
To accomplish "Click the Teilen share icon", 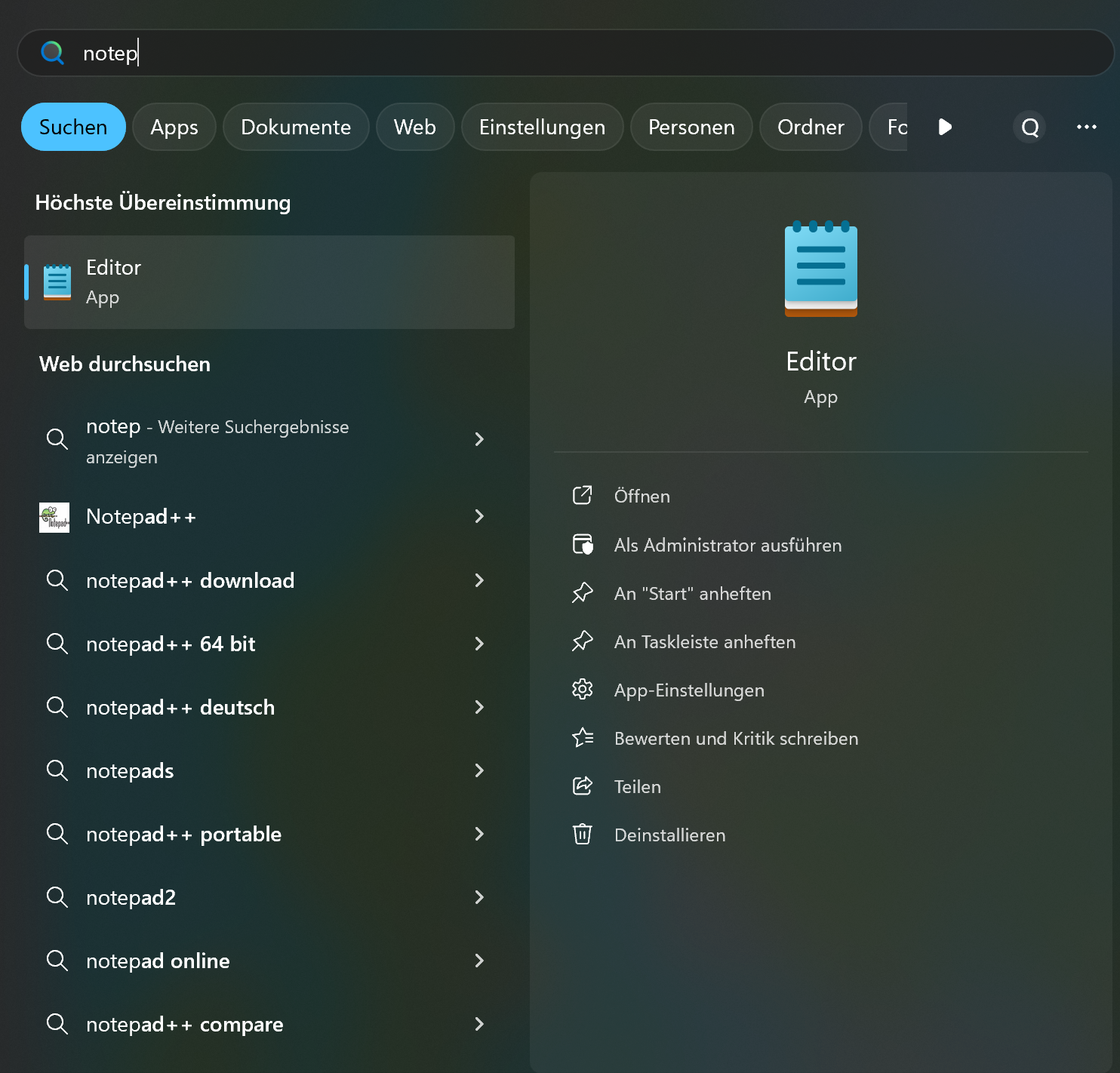I will tap(583, 786).
